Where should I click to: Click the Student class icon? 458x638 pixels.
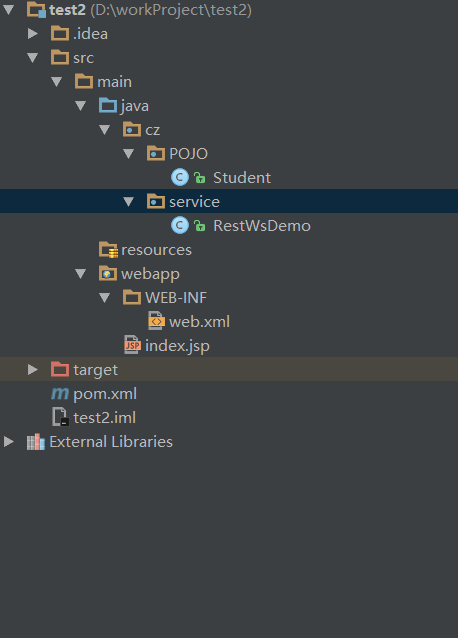click(x=180, y=177)
